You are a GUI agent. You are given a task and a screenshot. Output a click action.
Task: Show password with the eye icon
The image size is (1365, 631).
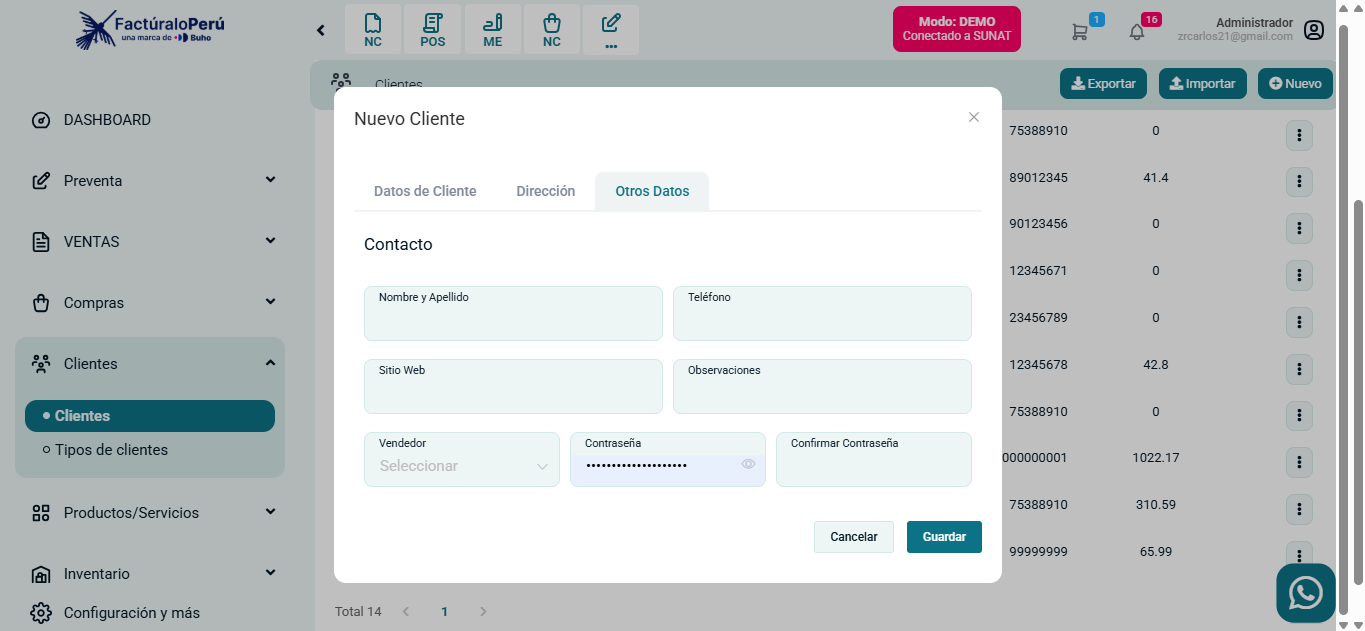(x=748, y=464)
